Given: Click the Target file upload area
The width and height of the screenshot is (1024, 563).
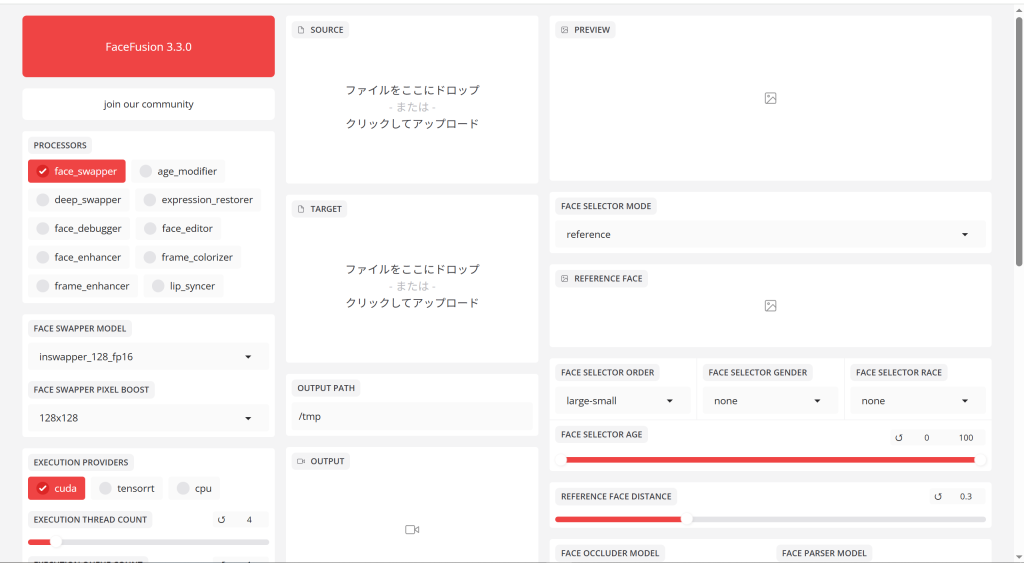Looking at the screenshot, I should pyautogui.click(x=412, y=286).
